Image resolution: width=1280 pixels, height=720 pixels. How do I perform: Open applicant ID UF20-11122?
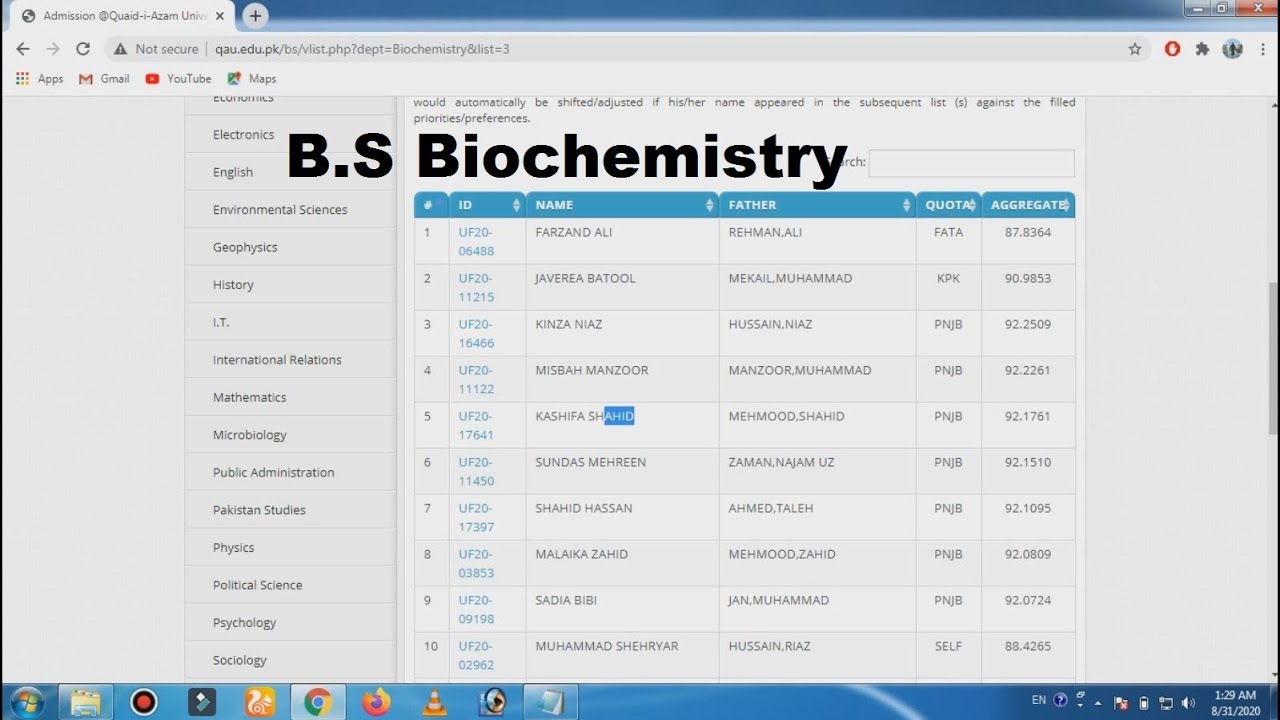pos(476,379)
